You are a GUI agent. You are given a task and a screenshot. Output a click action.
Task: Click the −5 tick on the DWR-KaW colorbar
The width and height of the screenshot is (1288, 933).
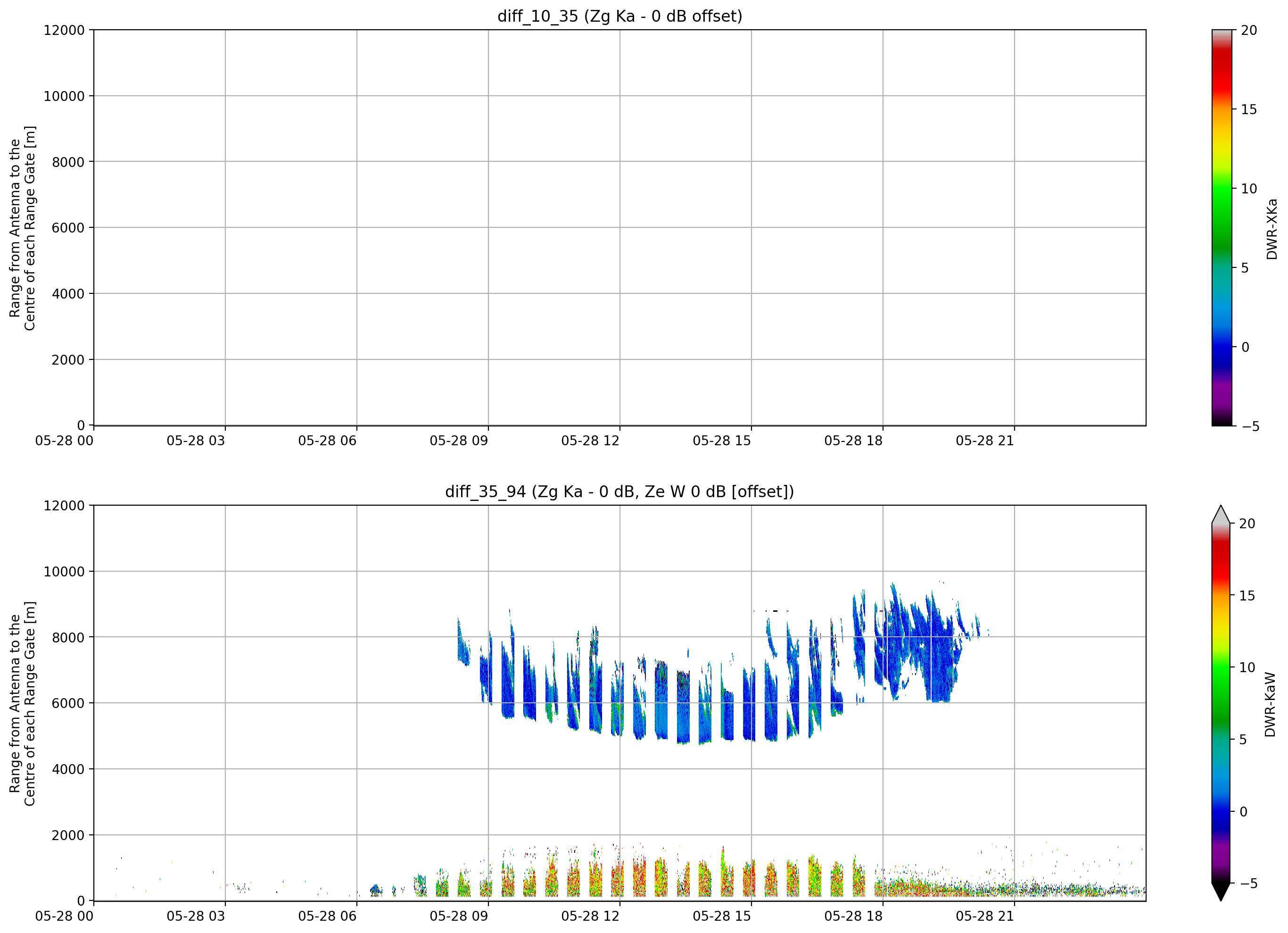(1248, 883)
